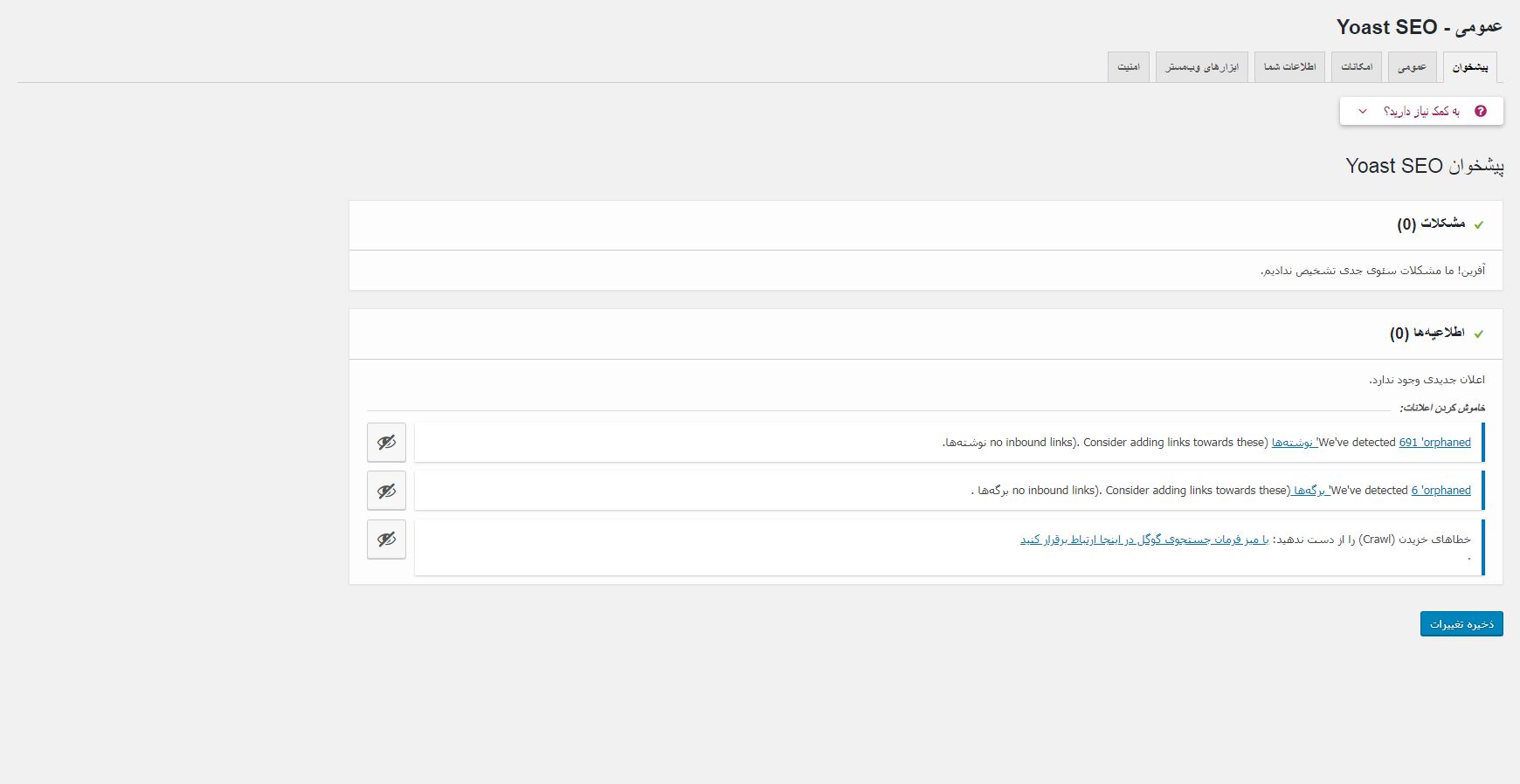Switch to the عمومی tab

tap(1412, 67)
